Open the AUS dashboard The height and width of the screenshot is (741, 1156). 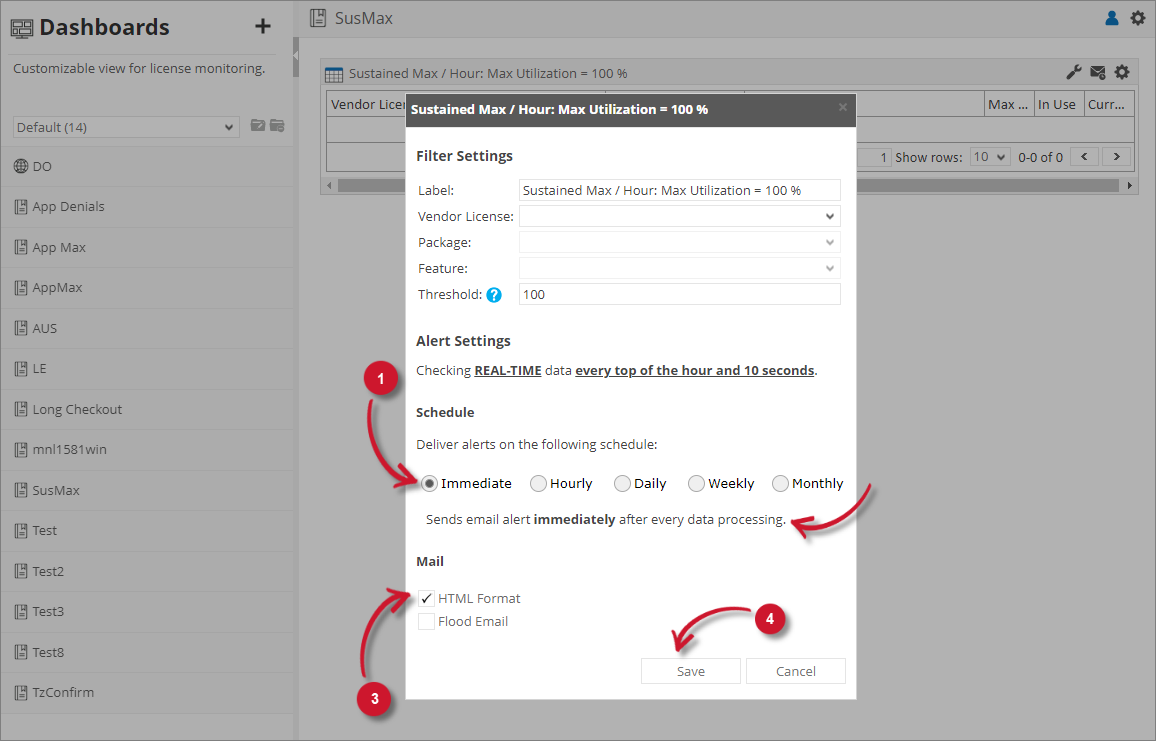click(x=147, y=328)
